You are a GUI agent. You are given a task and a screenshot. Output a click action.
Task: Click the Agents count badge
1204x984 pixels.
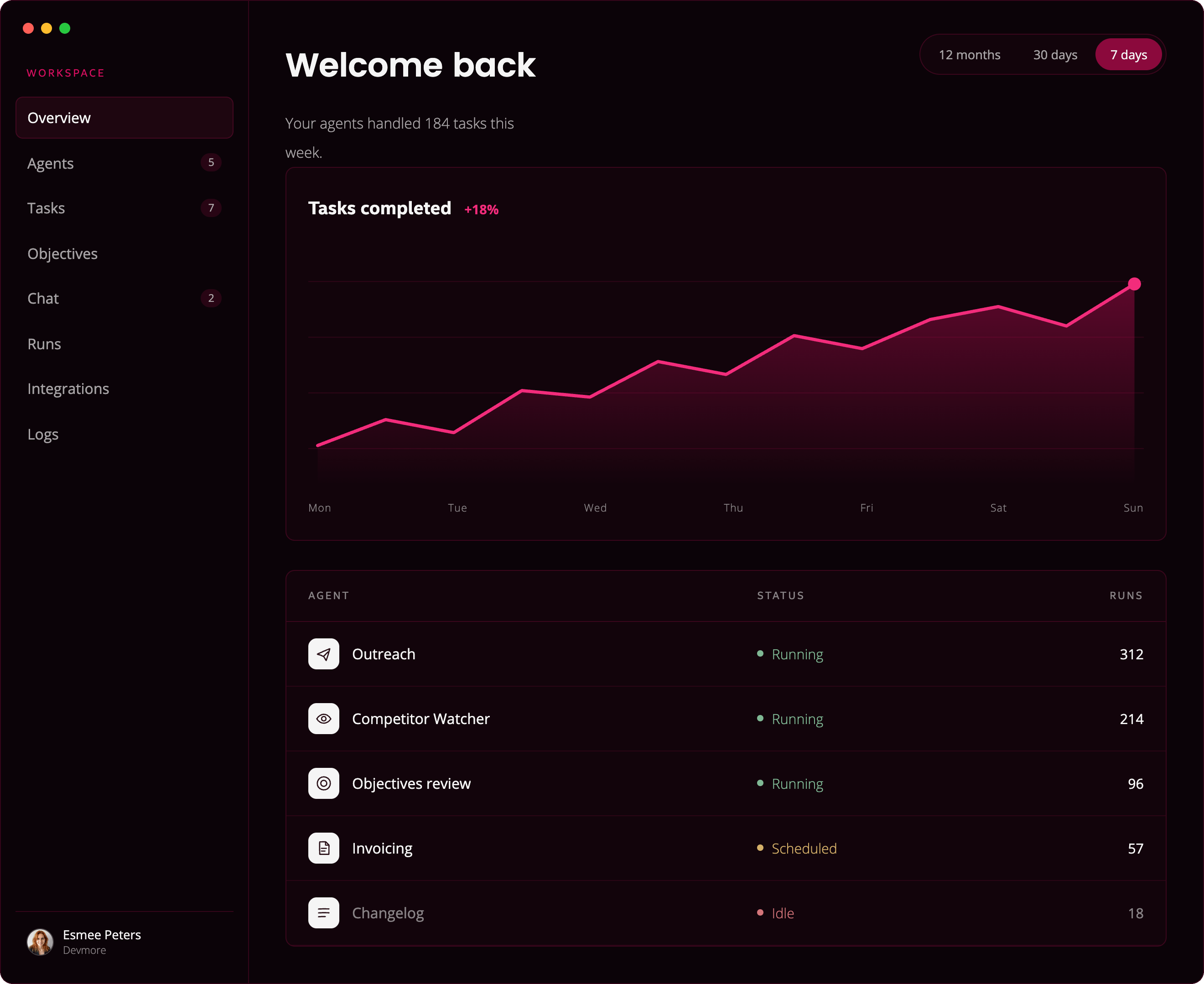pos(211,163)
